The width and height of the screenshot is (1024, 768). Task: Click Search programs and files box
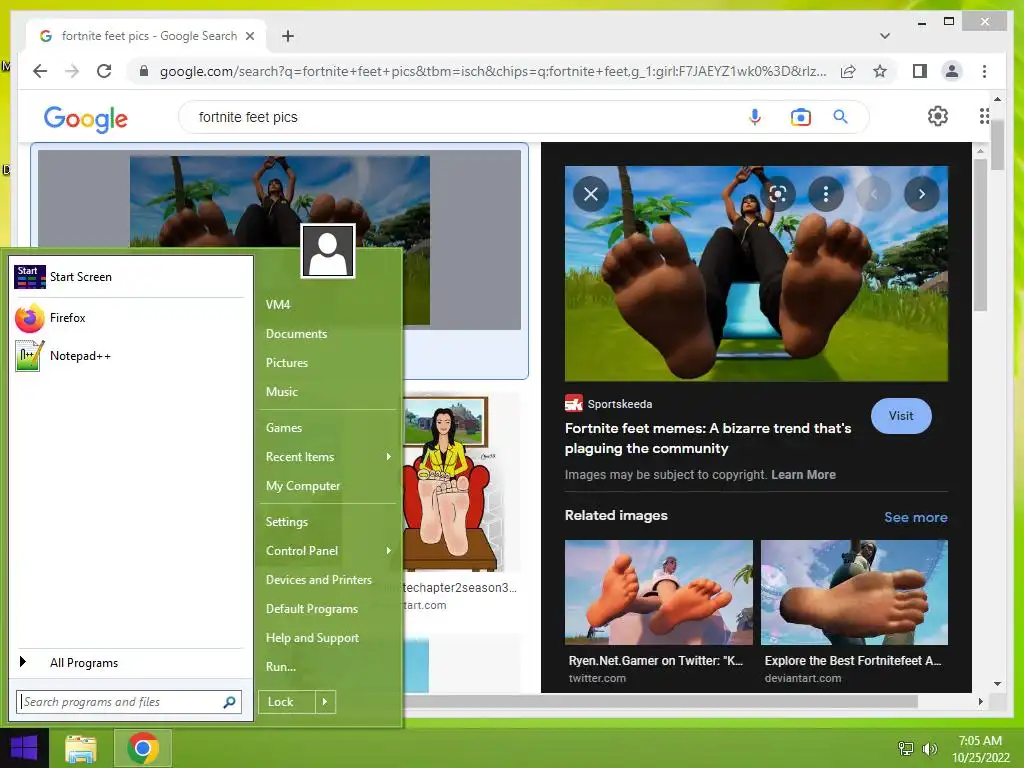[x=120, y=702]
